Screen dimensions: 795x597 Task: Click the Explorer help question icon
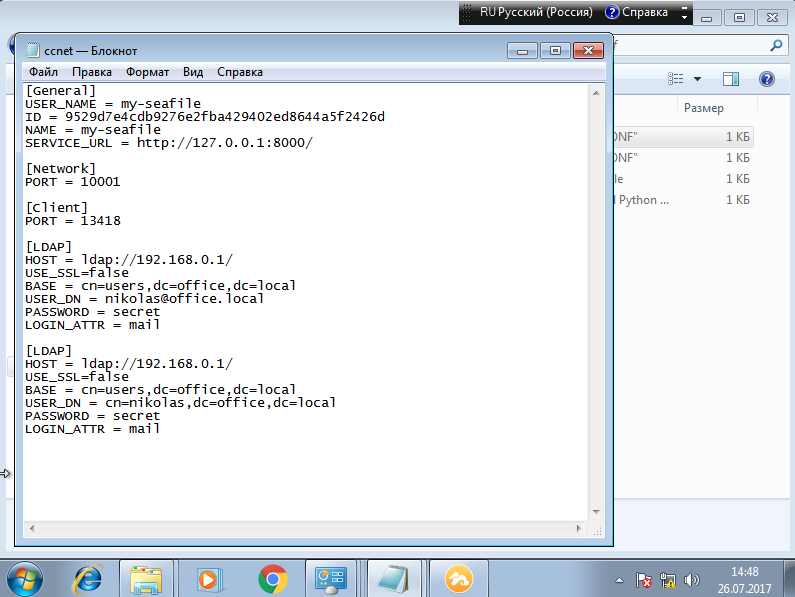pyautogui.click(x=767, y=79)
